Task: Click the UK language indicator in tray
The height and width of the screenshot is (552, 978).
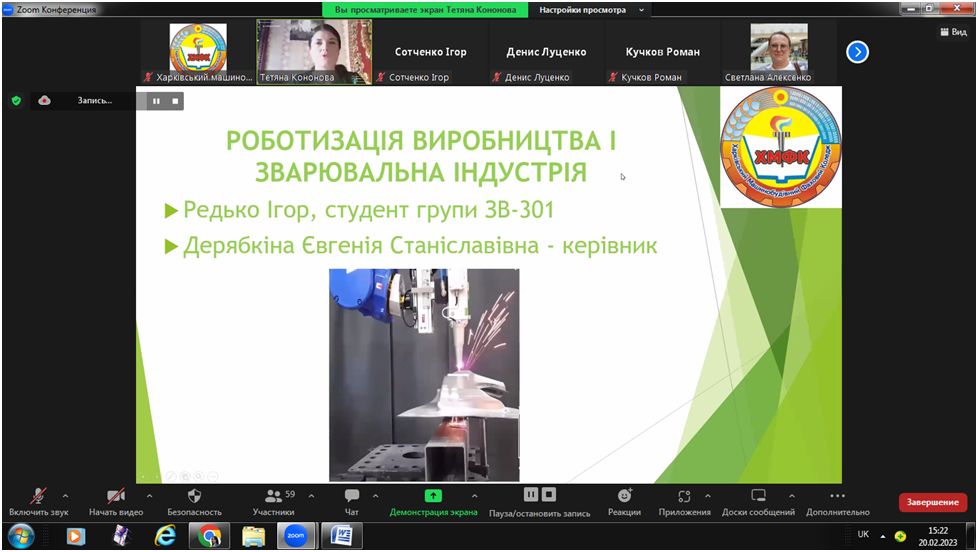Action: pyautogui.click(x=863, y=534)
